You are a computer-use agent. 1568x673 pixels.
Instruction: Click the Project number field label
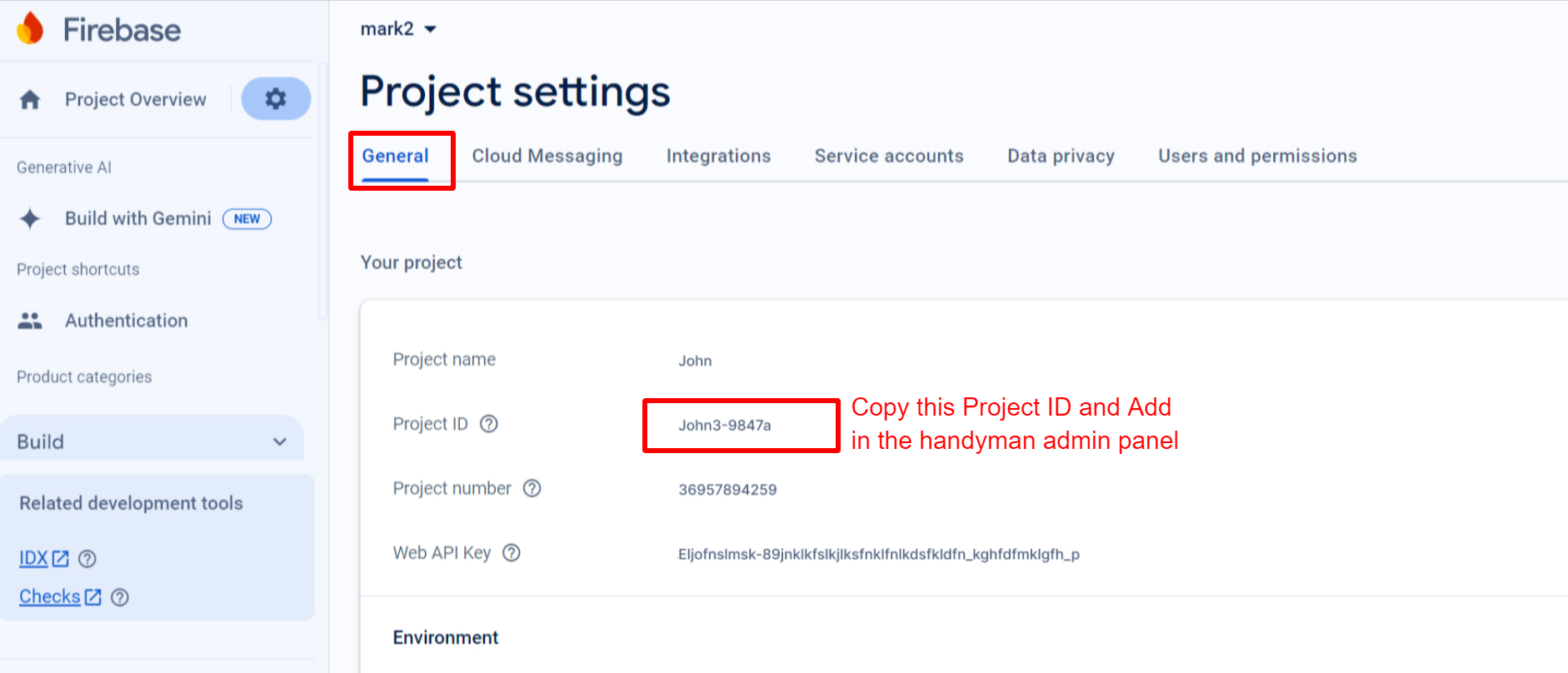coord(452,489)
